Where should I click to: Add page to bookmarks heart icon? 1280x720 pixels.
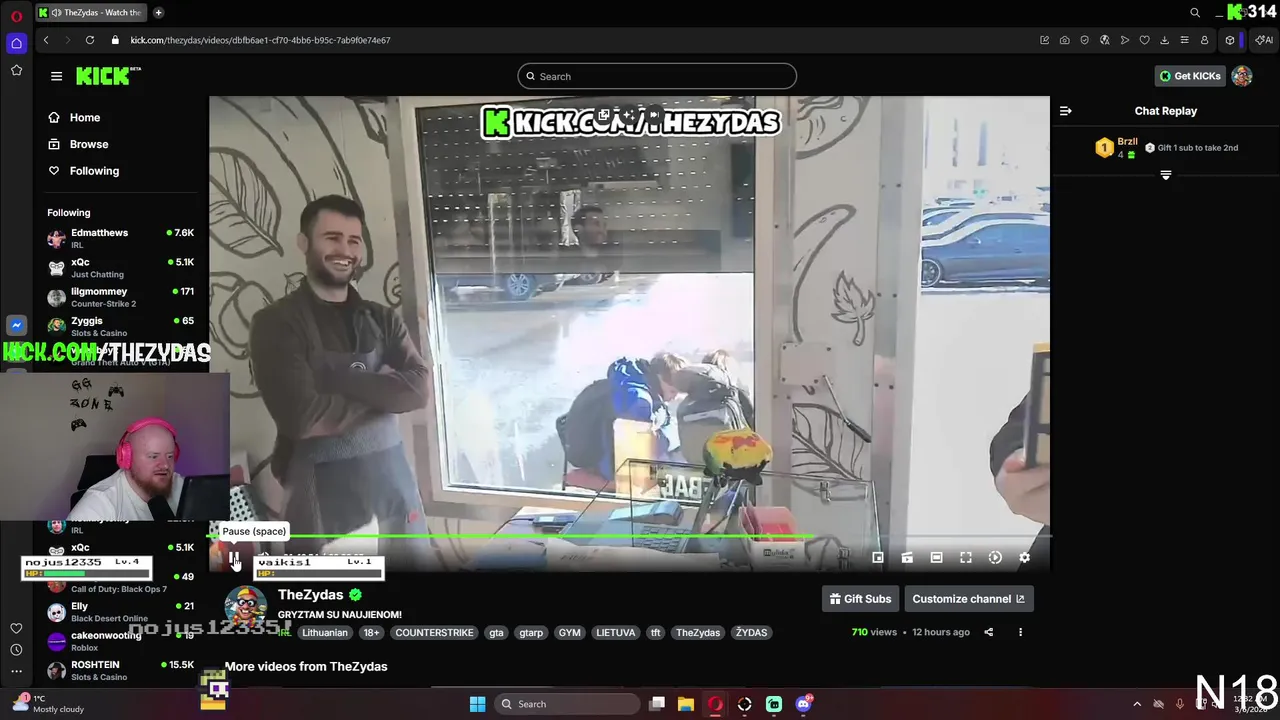[x=1144, y=40]
